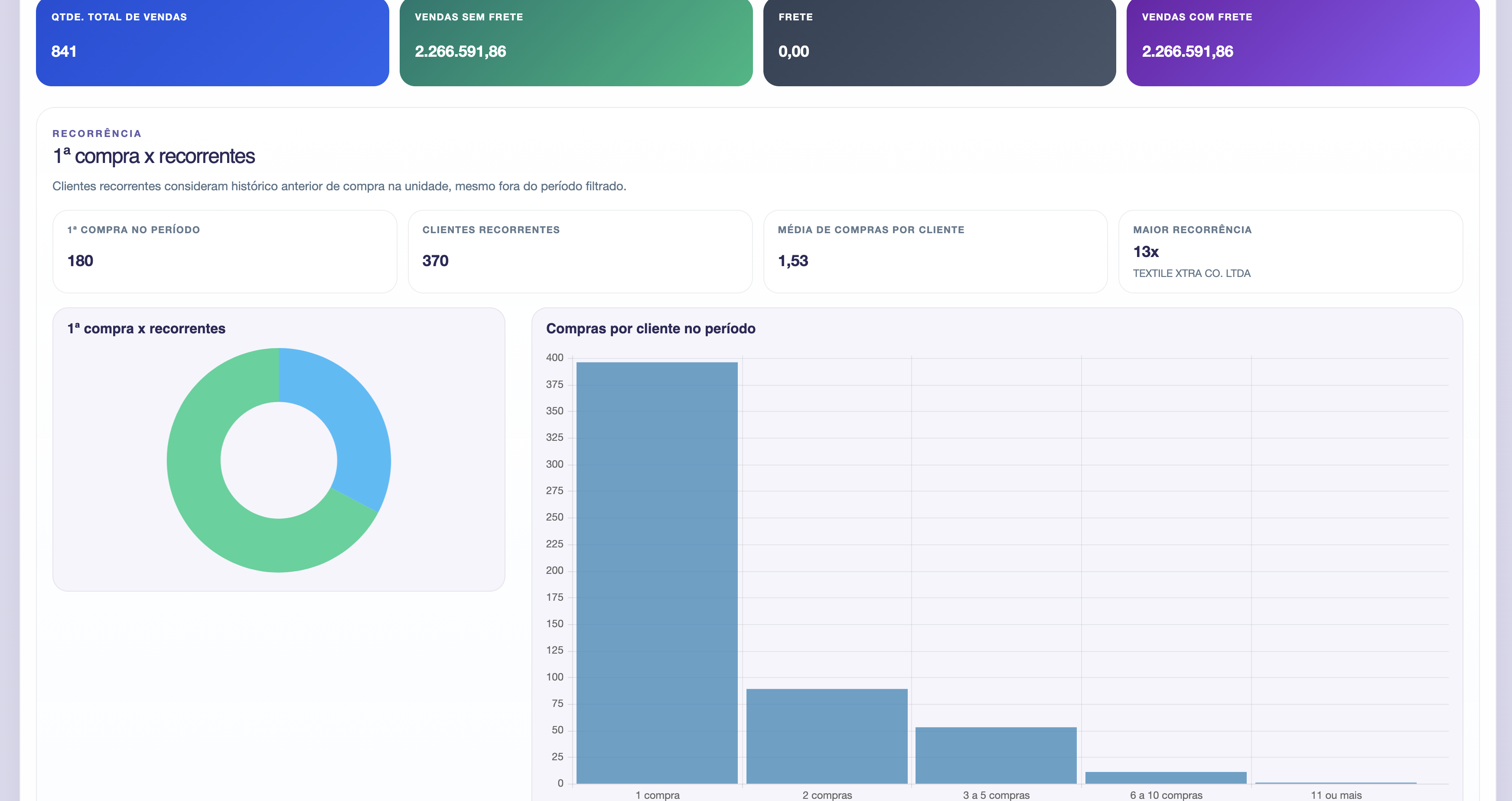1512x801 pixels.
Task: Click the 3 a 5 compras bar
Action: pos(995,755)
